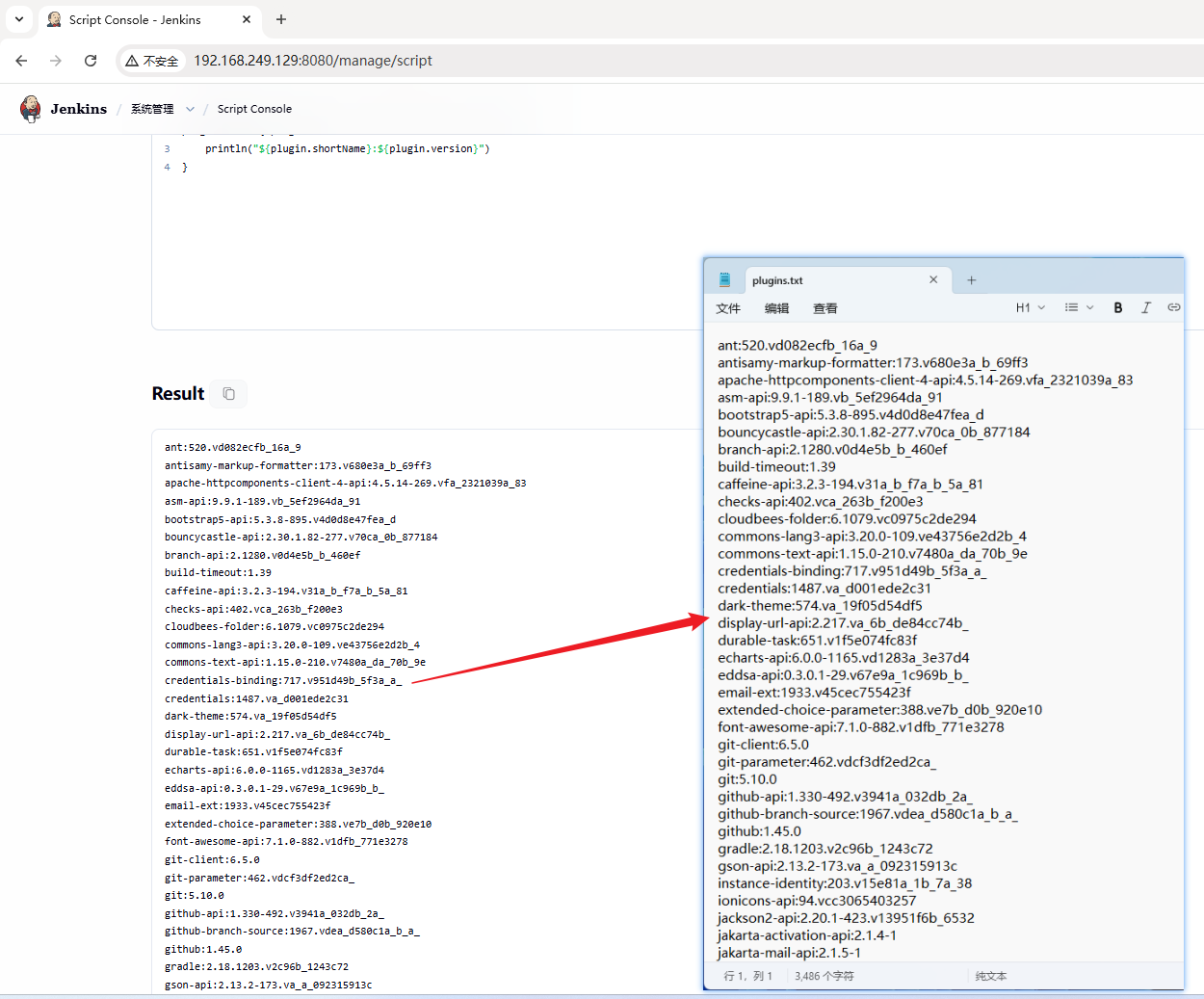The width and height of the screenshot is (1204, 999).
Task: Click git:5.10.0 line in Notepad
Action: click(747, 778)
